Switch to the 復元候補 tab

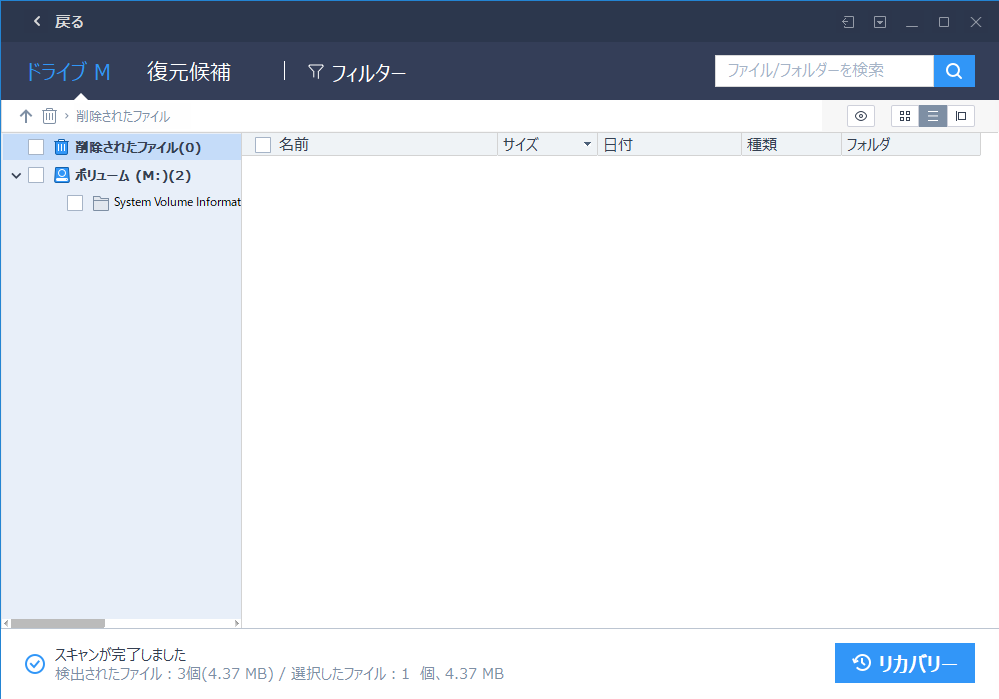click(189, 72)
